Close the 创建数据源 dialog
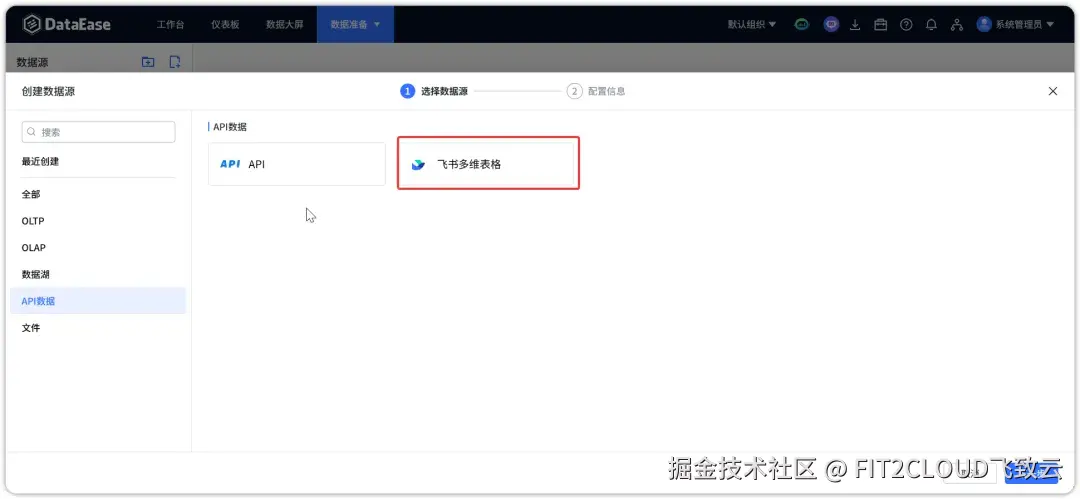This screenshot has width=1080, height=499. 1052,91
